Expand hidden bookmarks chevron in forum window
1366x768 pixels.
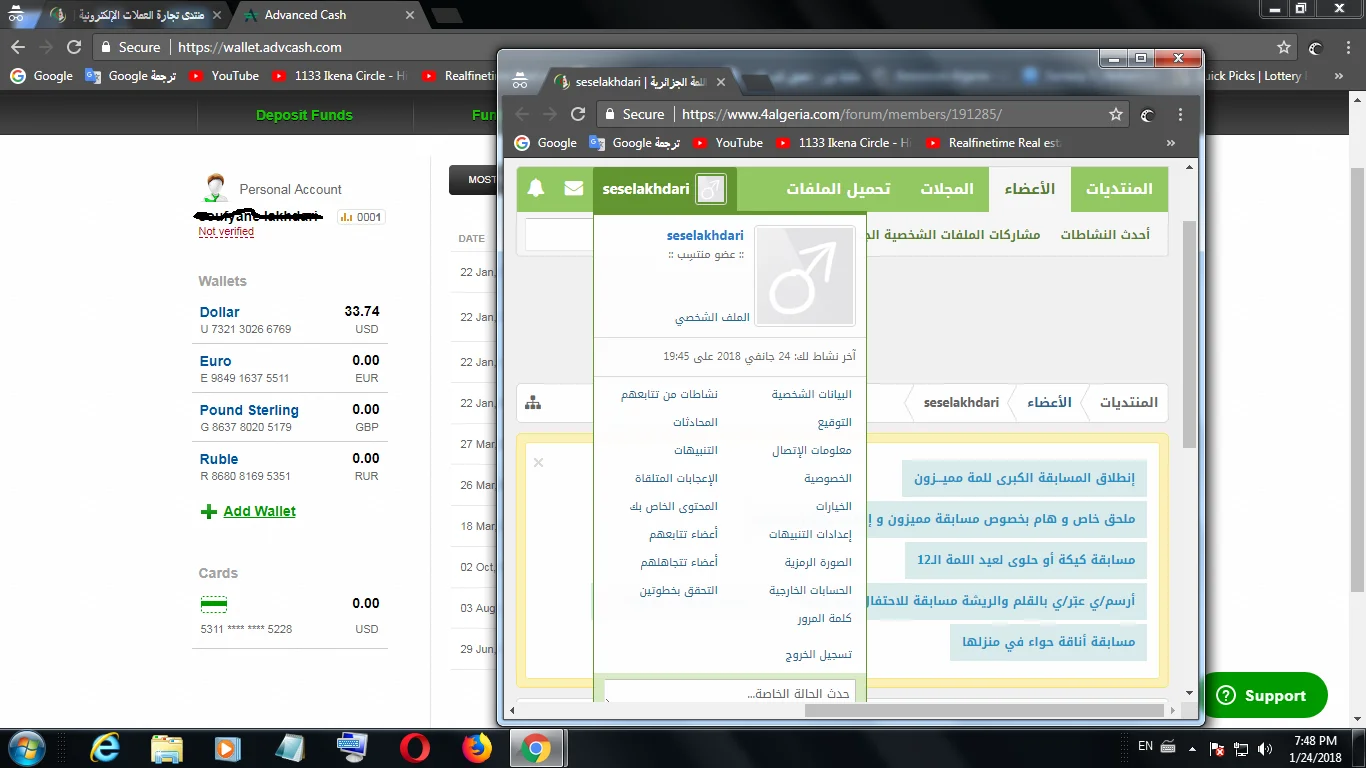(x=1171, y=143)
